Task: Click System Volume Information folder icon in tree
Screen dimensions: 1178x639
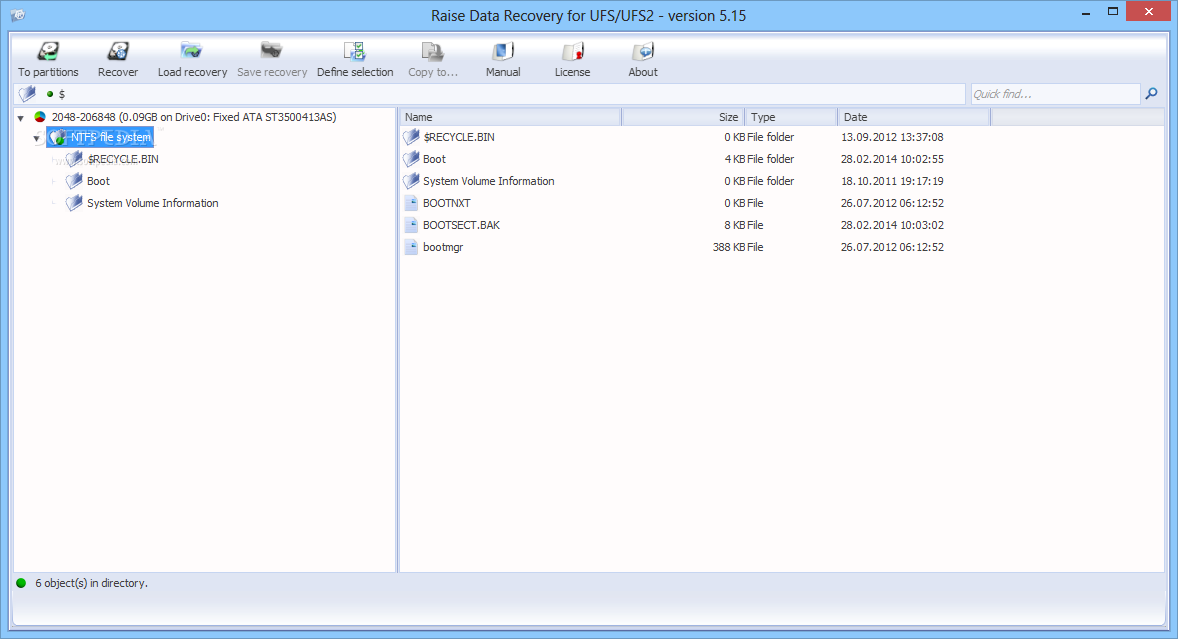Action: pyautogui.click(x=74, y=203)
